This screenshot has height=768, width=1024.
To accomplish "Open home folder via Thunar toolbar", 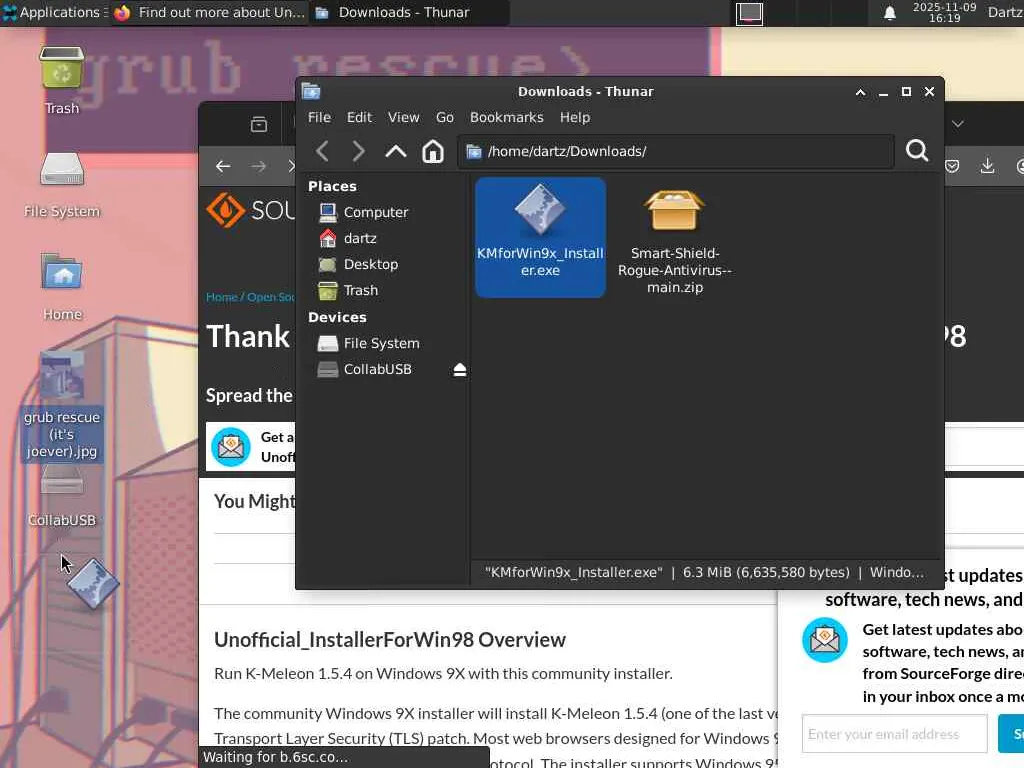I will (432, 152).
